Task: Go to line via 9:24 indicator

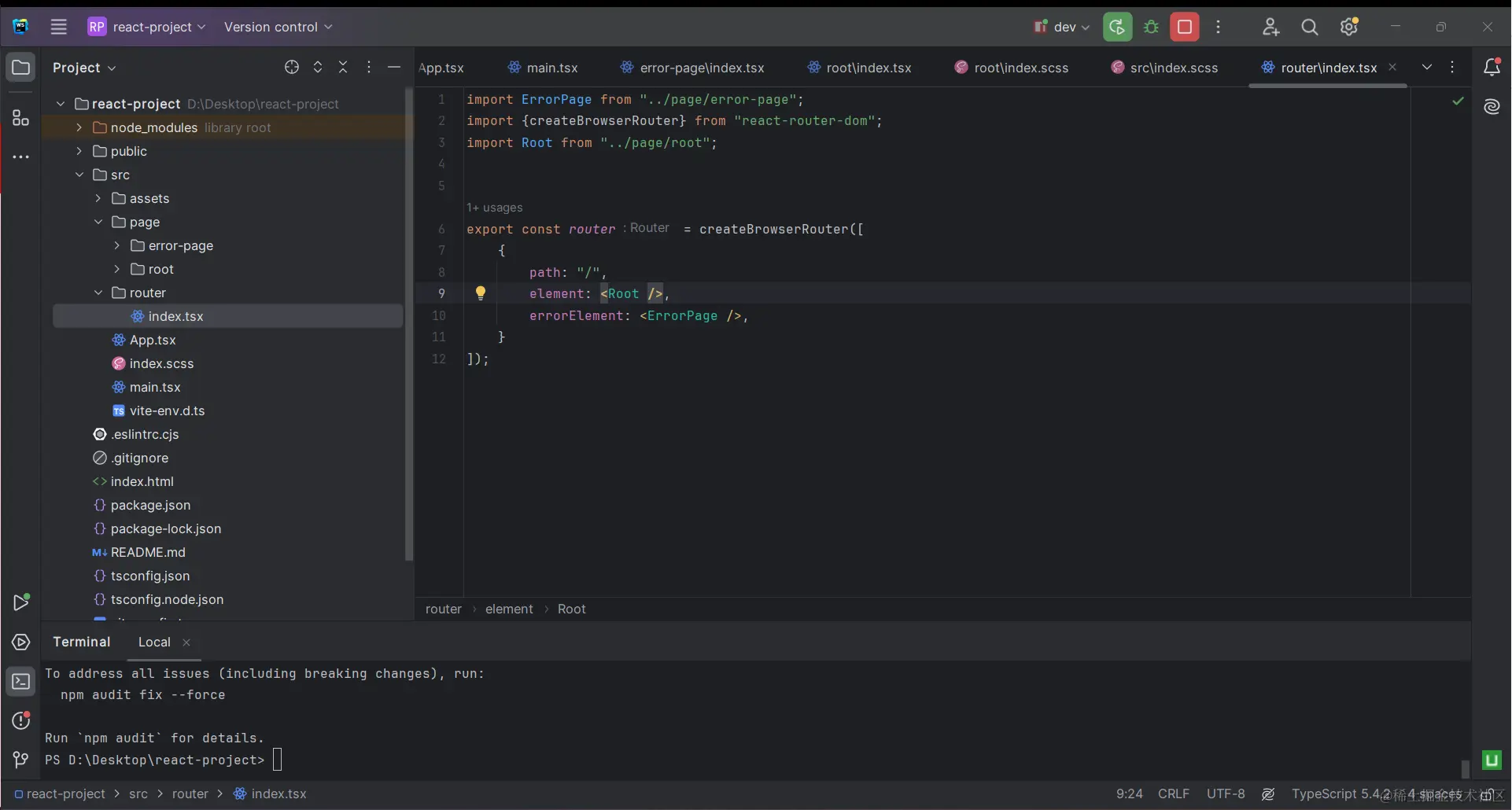Action: (x=1130, y=794)
